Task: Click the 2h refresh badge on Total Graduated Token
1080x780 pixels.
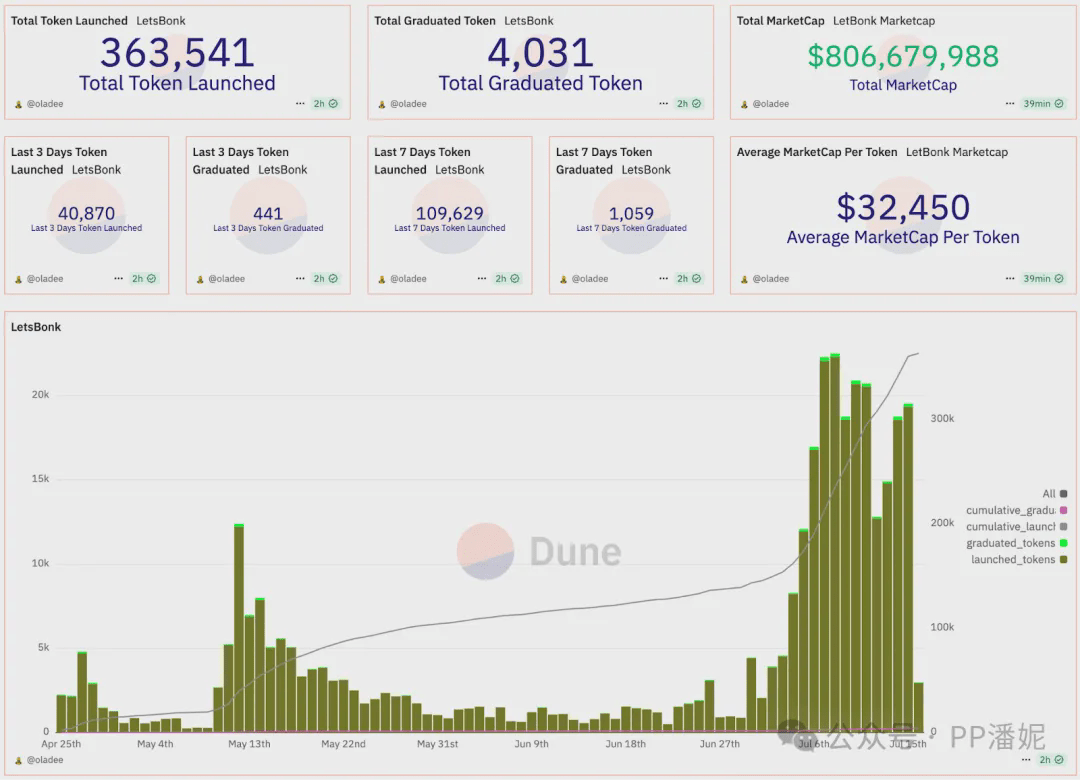Action: tap(689, 103)
